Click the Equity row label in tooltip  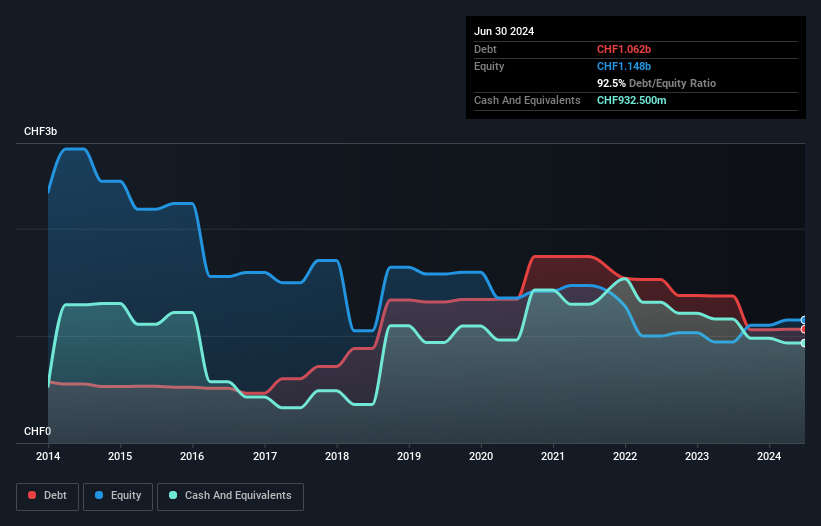click(489, 66)
